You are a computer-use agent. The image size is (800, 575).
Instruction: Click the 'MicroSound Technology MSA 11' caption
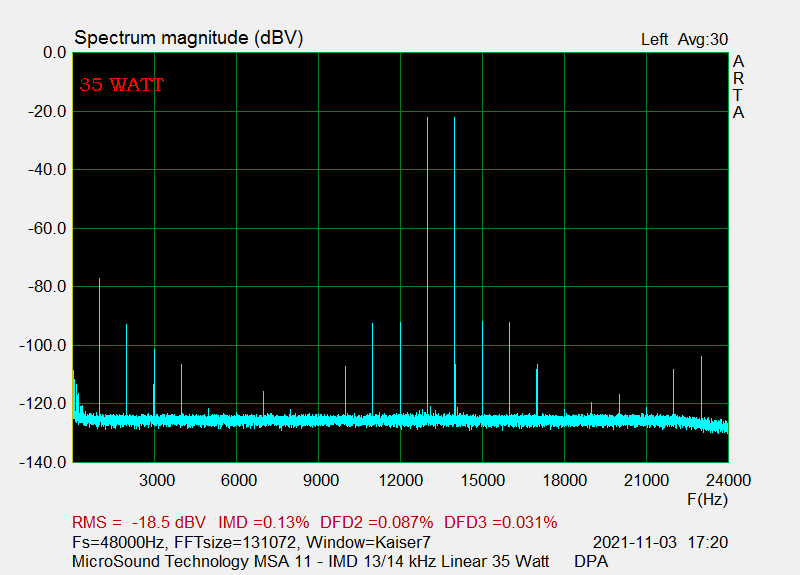pos(191,561)
